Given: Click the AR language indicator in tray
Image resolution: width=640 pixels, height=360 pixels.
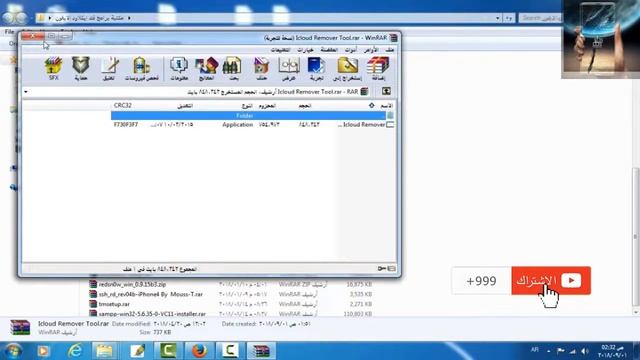Looking at the screenshot, I should tap(535, 350).
